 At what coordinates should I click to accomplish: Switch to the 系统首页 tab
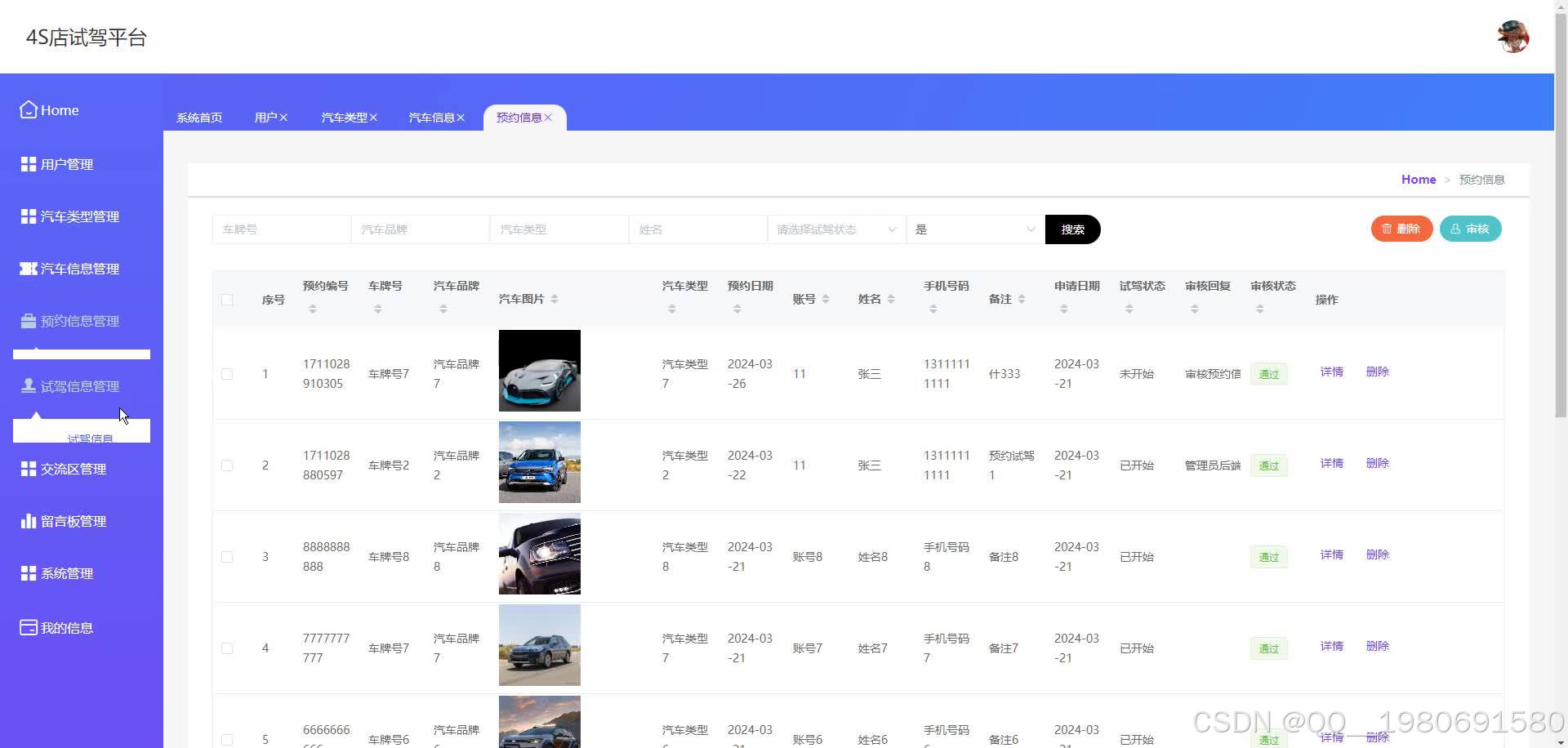point(199,118)
